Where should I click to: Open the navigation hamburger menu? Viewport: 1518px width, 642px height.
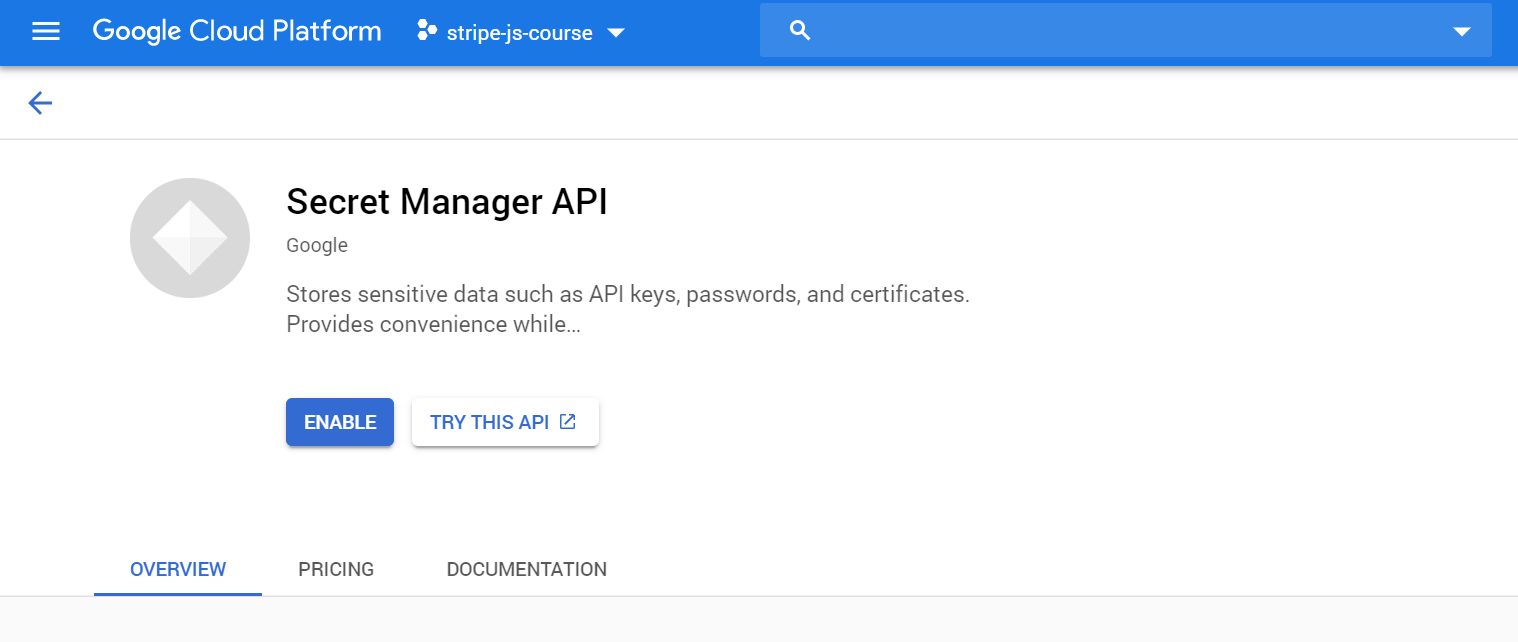46,31
